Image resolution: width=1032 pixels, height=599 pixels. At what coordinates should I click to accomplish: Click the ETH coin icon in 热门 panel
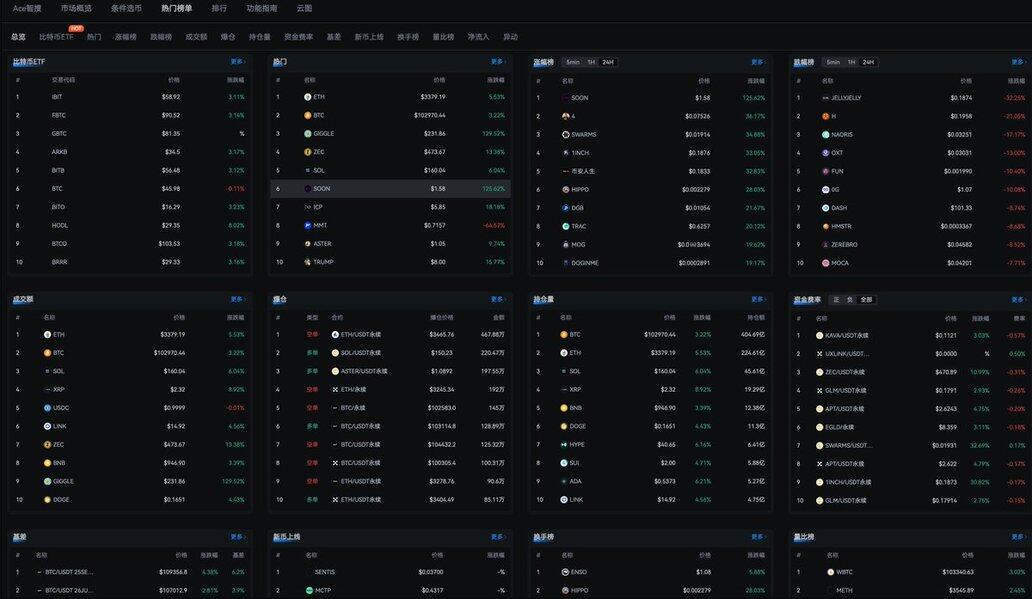307,97
